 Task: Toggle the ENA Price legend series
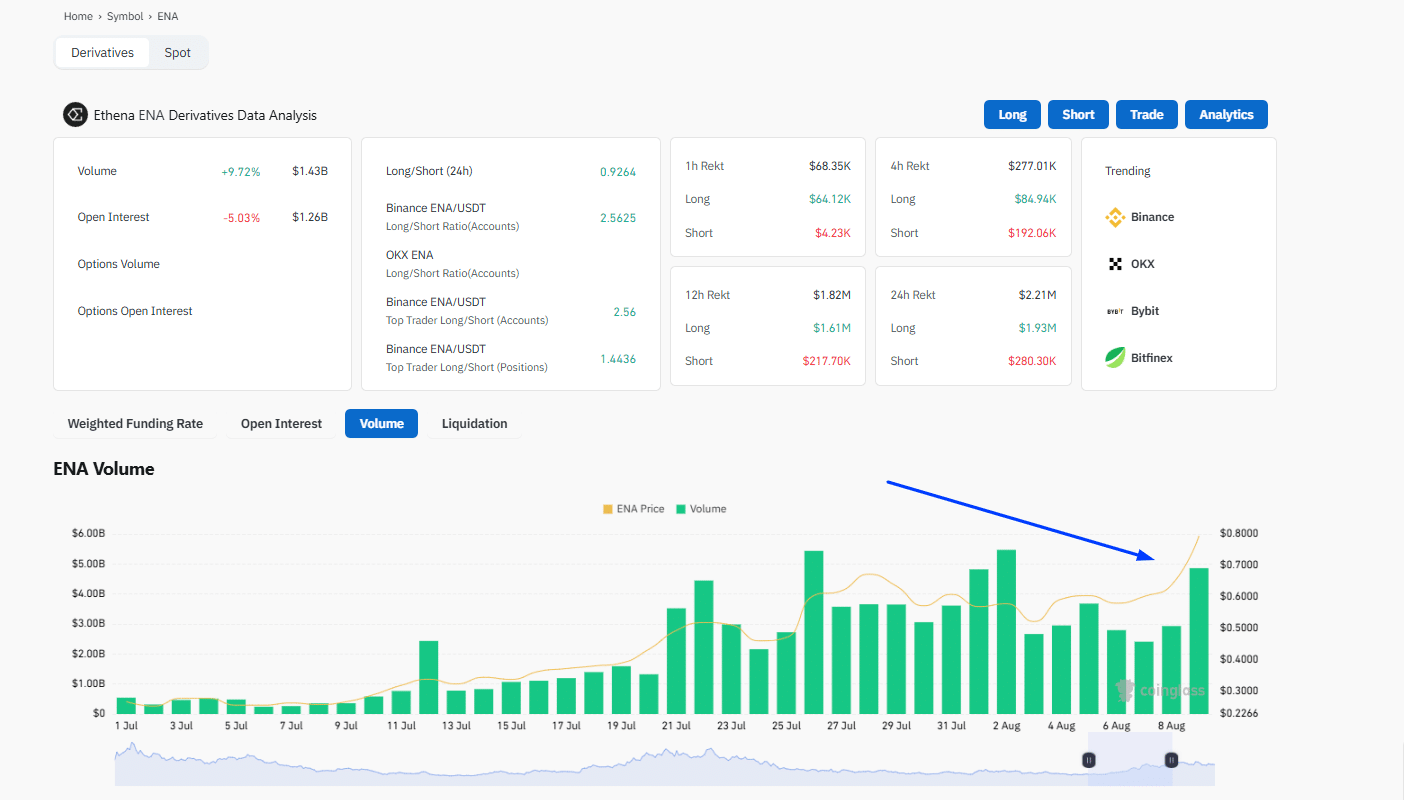[633, 509]
